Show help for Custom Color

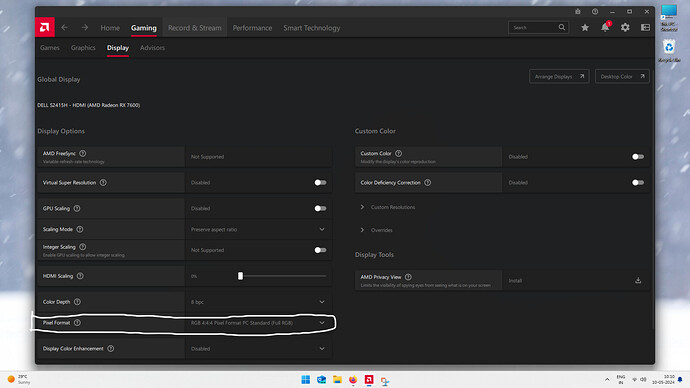tap(398, 154)
